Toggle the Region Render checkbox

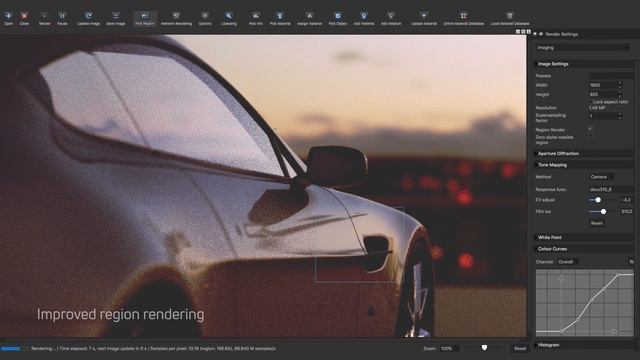pyautogui.click(x=590, y=129)
